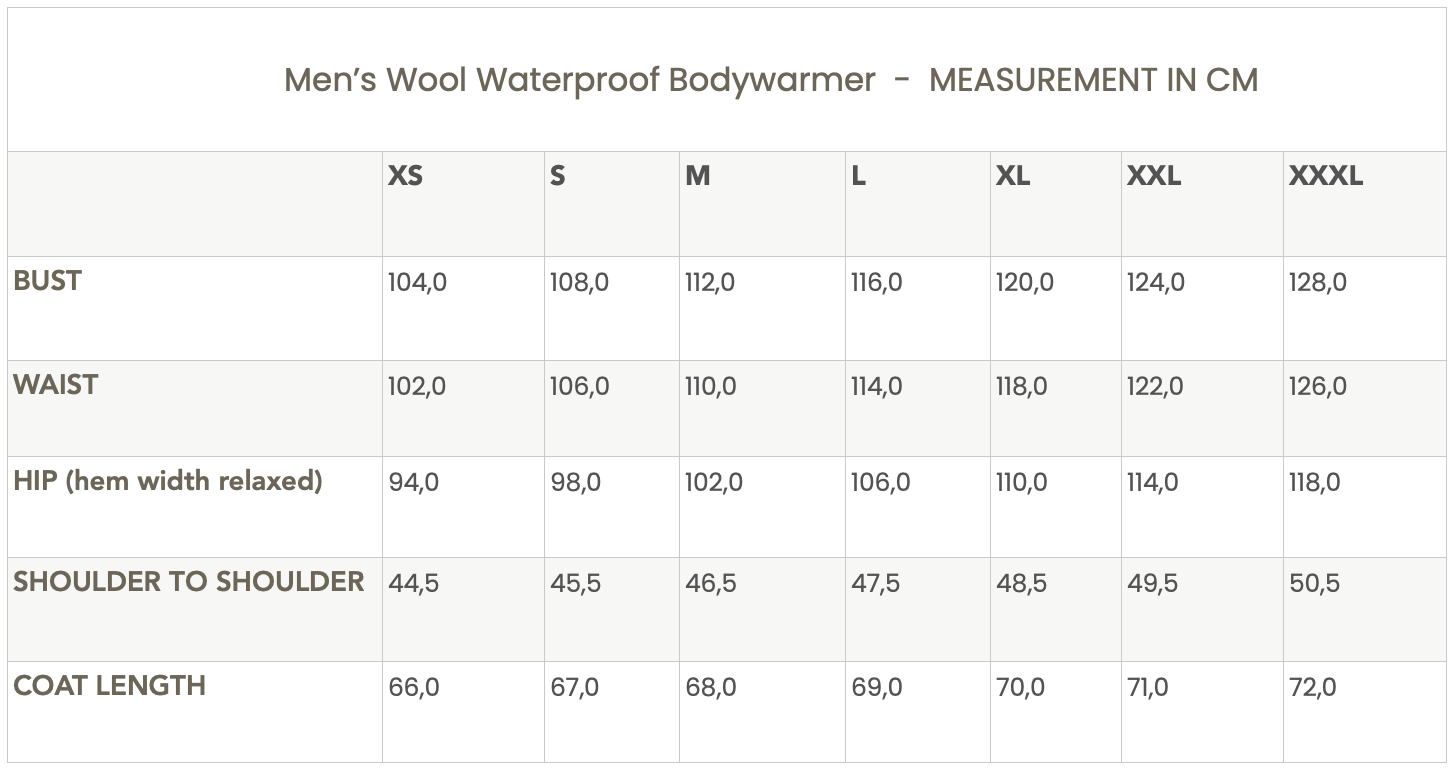The image size is (1454, 770).
Task: Click bust measurement 104,0 for XS
Action: 417,283
